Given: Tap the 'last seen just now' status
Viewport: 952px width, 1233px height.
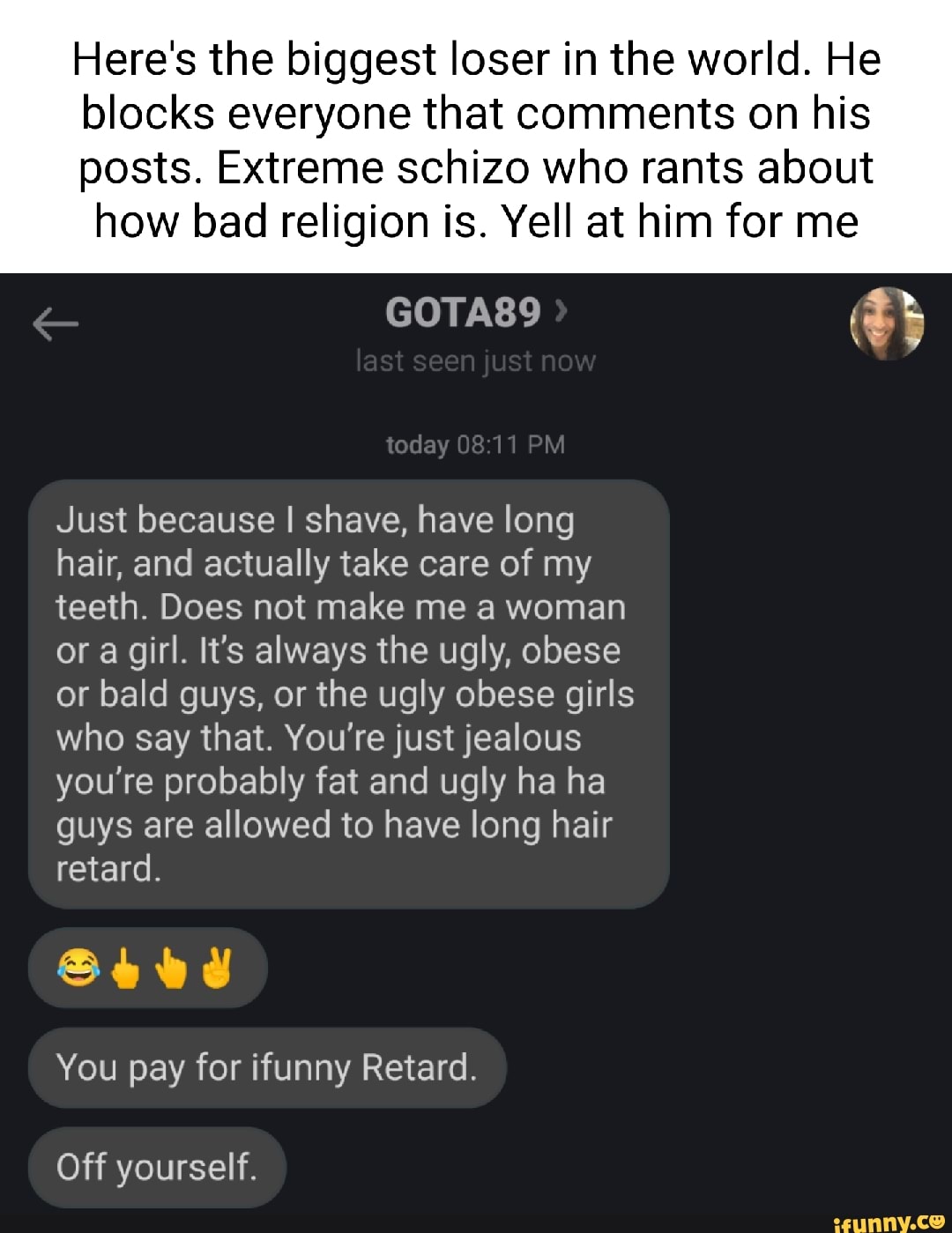Looking at the screenshot, I should pos(475,361).
